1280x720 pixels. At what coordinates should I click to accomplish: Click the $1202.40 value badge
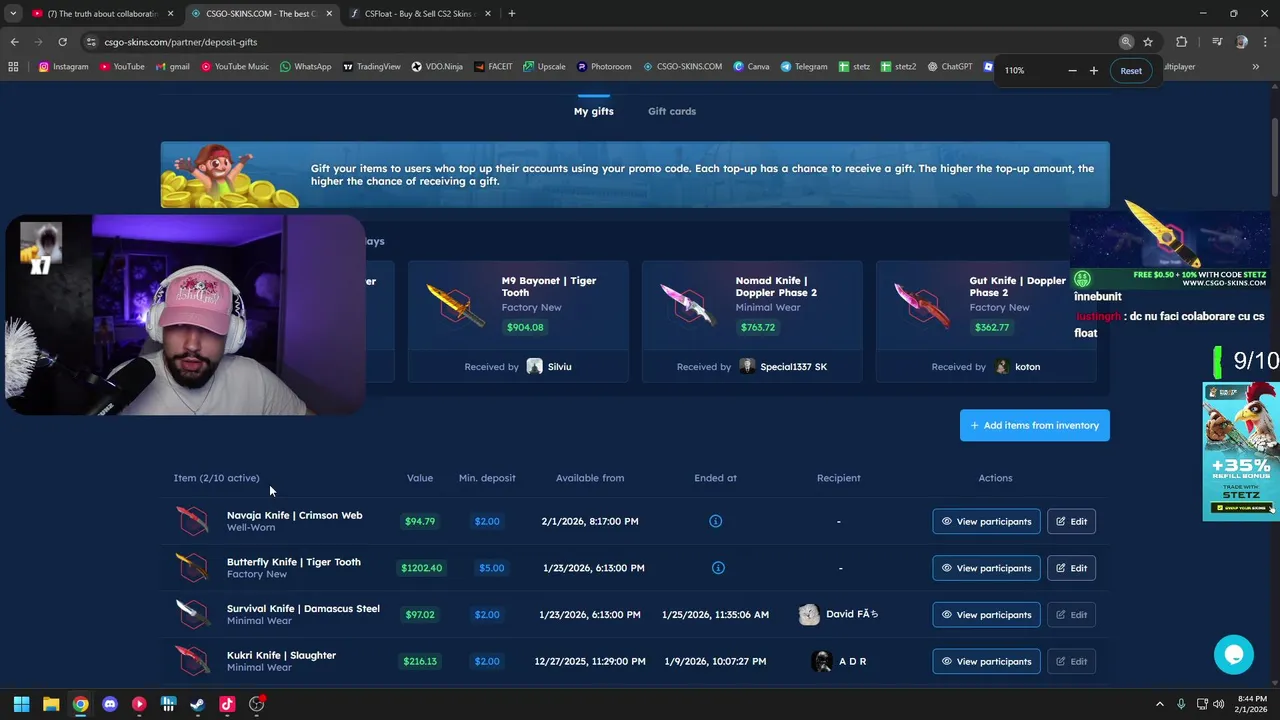tap(421, 568)
